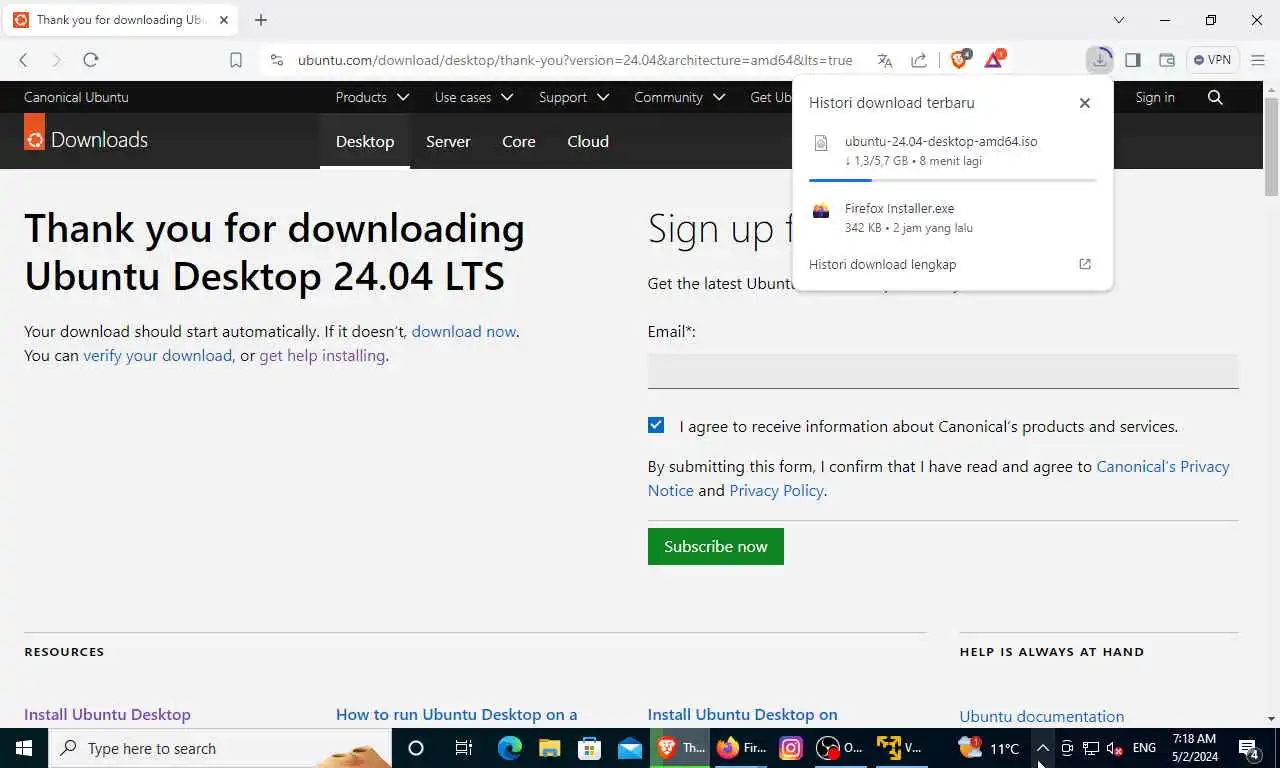Image resolution: width=1280 pixels, height=768 pixels.
Task: Expand the Community menu
Action: click(x=680, y=97)
